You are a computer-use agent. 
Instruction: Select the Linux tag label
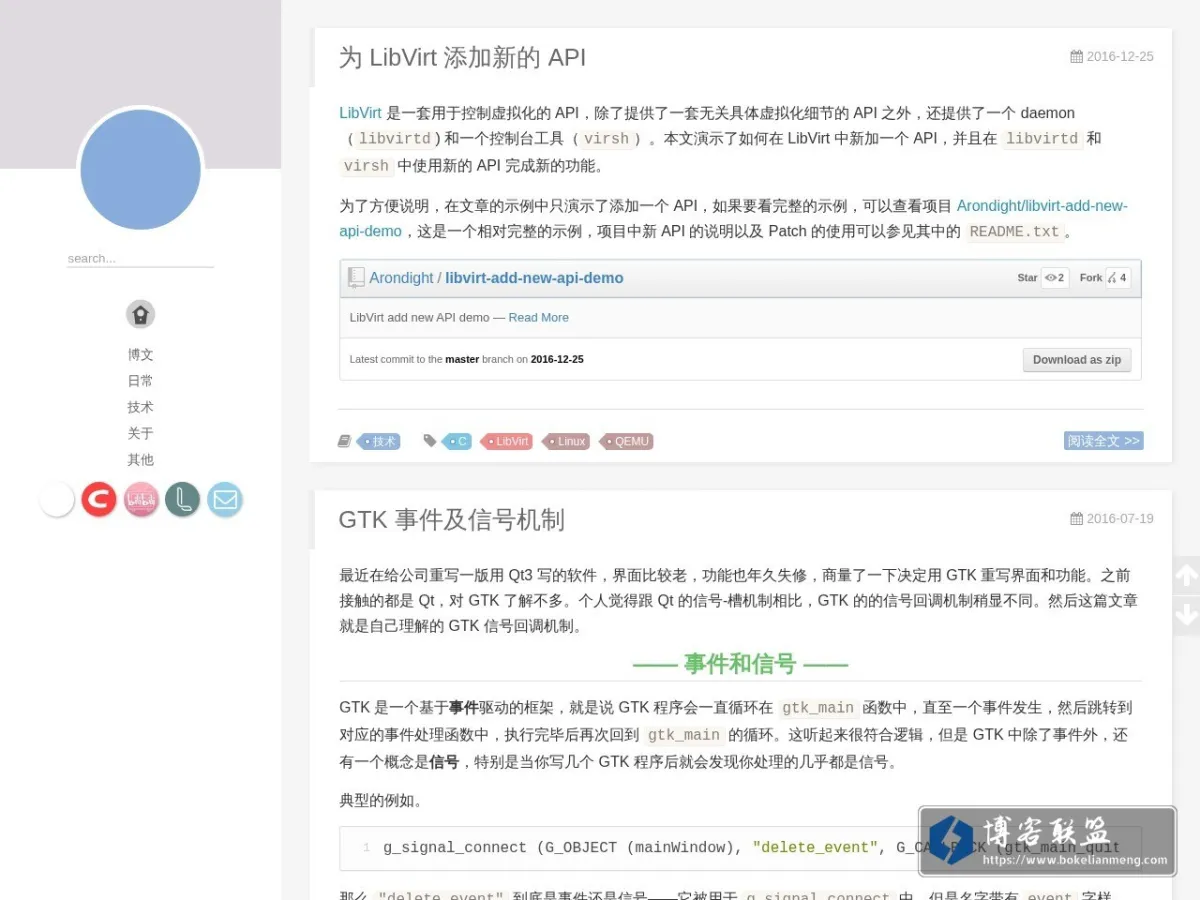tap(568, 441)
